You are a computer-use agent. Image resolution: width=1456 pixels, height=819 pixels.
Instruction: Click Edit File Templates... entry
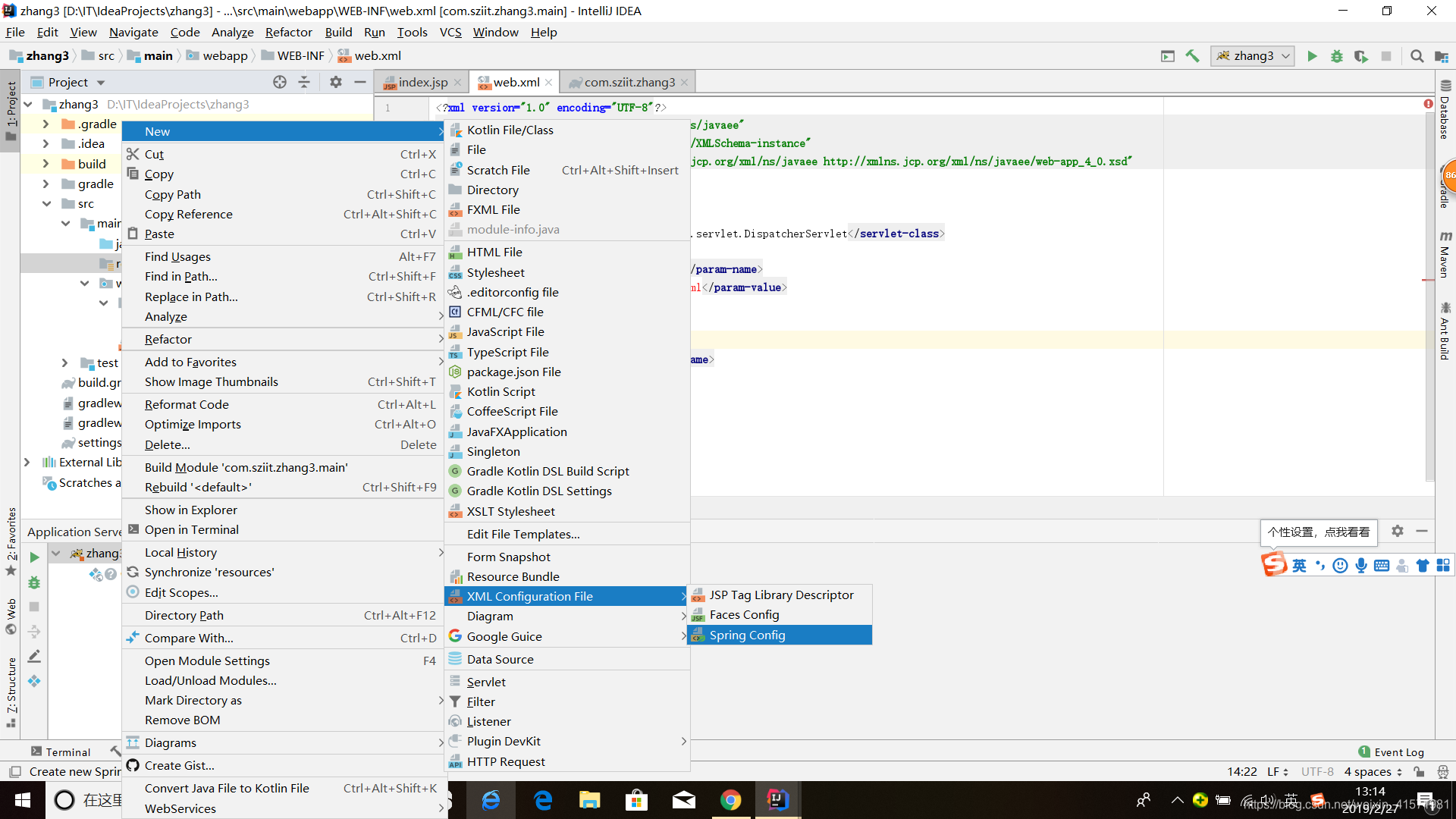[567, 534]
